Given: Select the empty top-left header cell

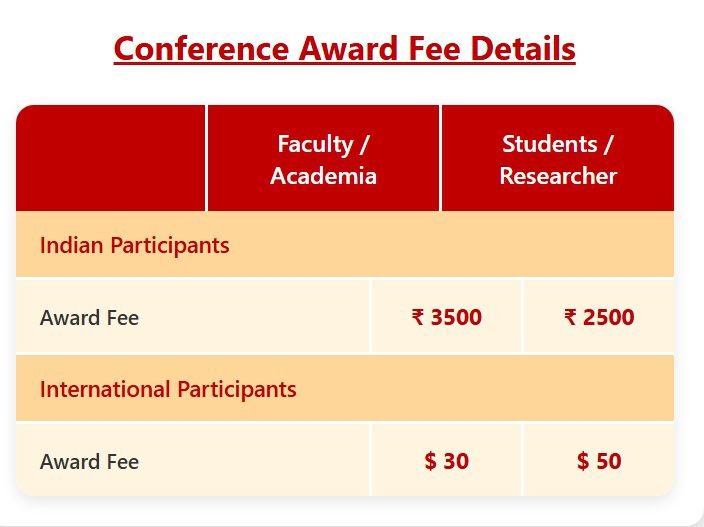Looking at the screenshot, I should pyautogui.click(x=111, y=158).
